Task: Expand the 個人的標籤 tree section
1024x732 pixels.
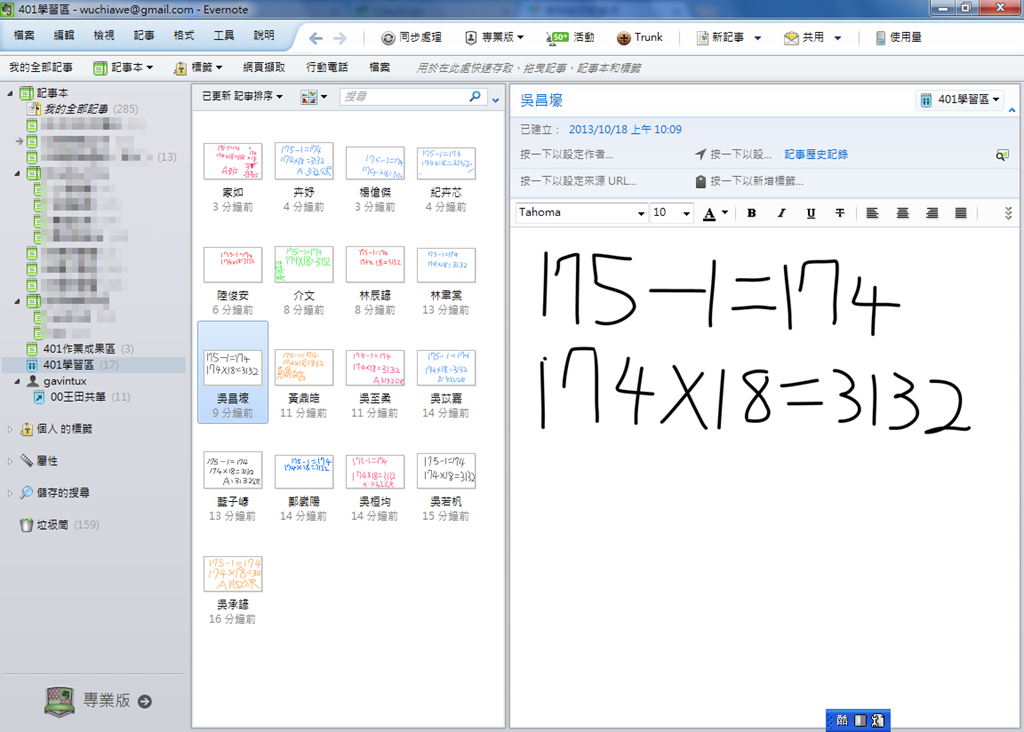Action: tap(11, 429)
